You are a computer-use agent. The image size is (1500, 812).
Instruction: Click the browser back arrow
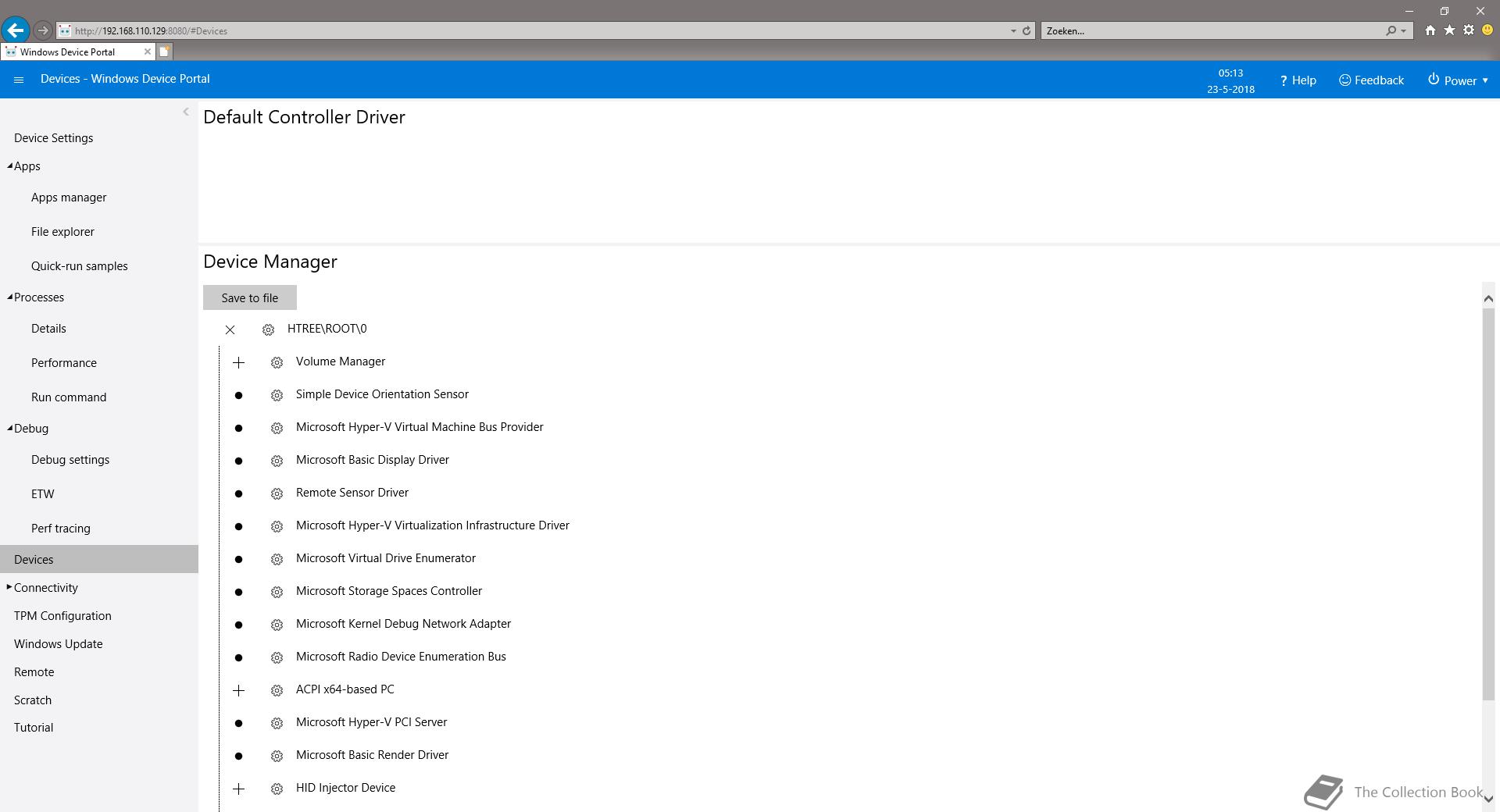point(15,30)
